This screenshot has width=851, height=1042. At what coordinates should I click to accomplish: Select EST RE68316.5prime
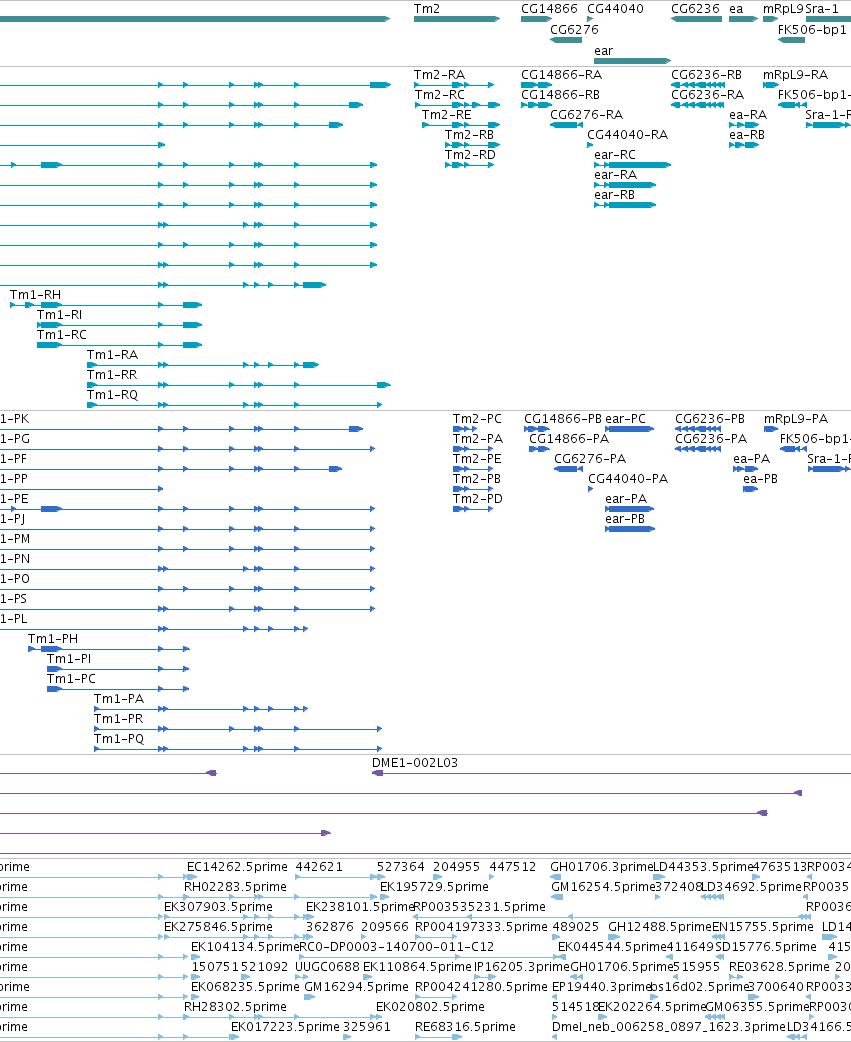(x=465, y=1026)
